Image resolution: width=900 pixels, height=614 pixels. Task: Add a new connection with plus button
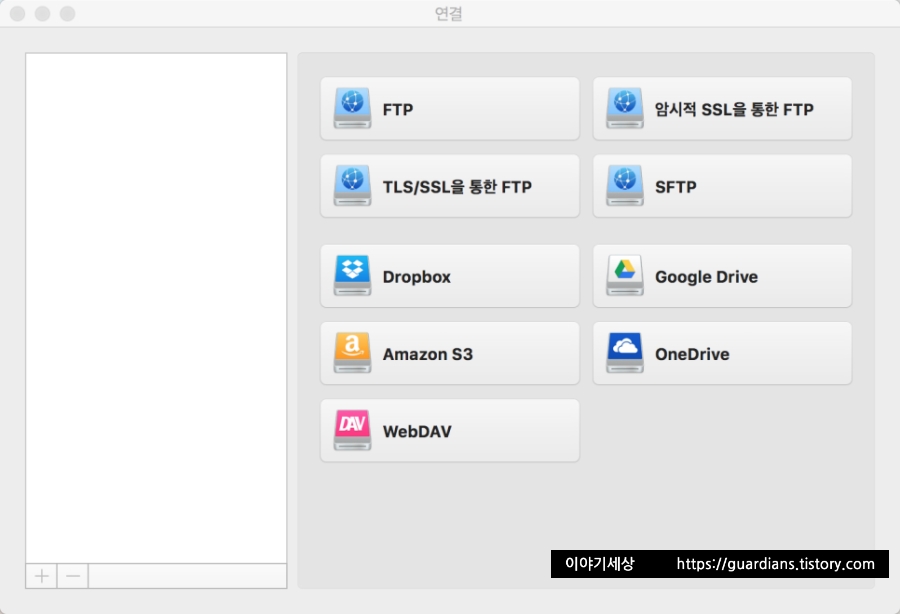41,576
